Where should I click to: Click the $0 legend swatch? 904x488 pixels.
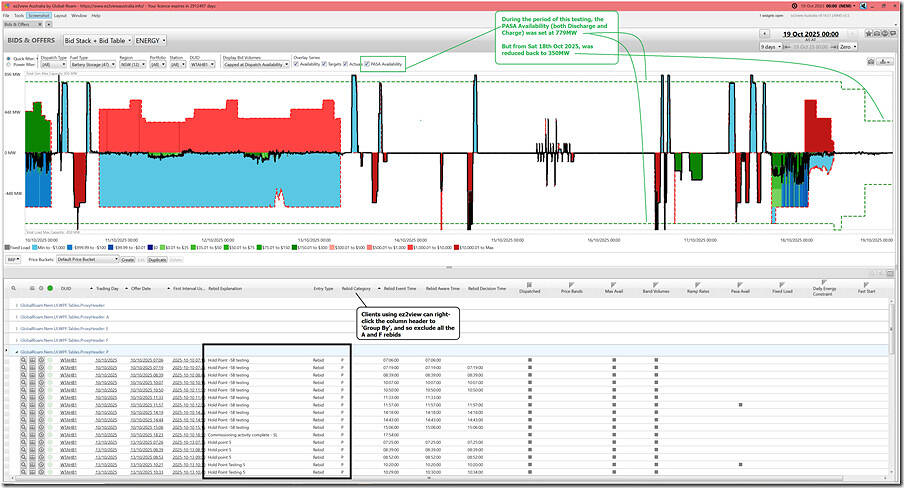(150, 247)
